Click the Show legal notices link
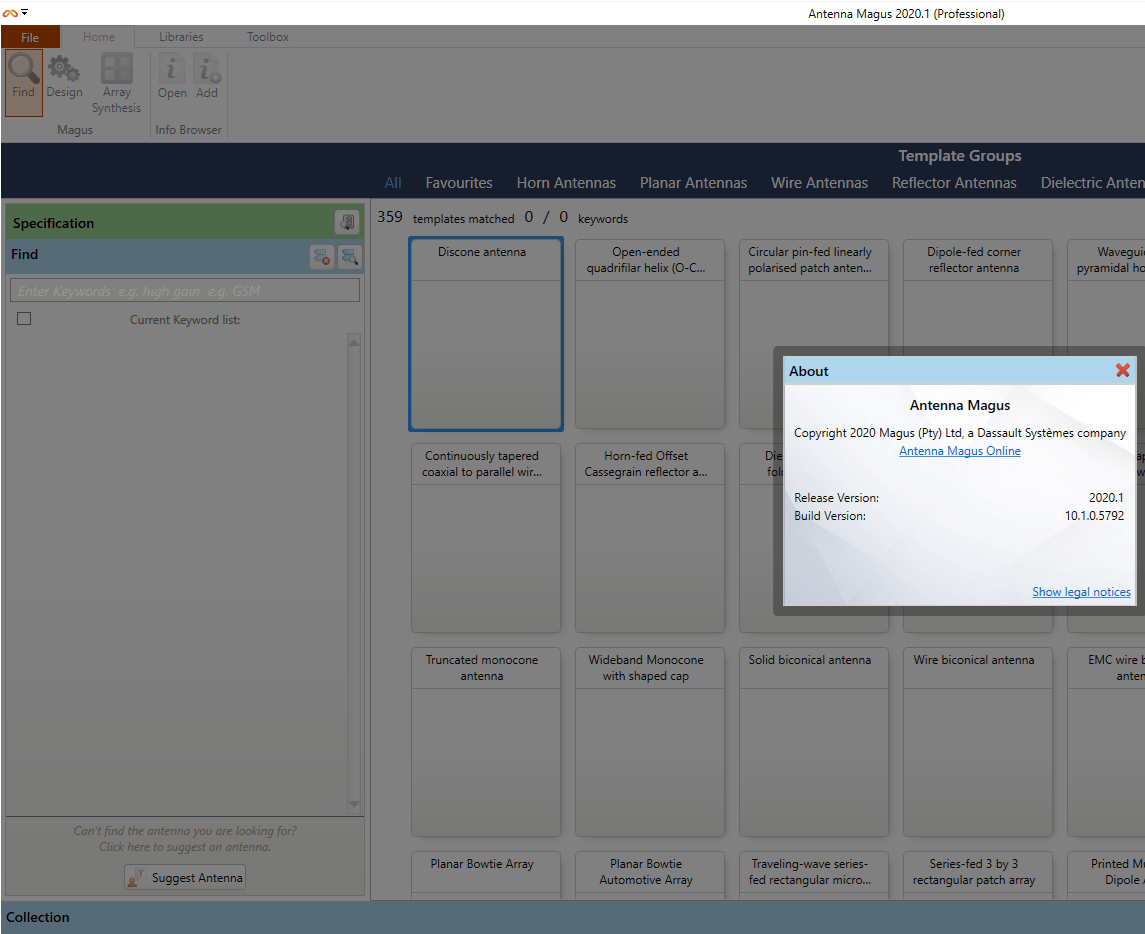 [x=1081, y=592]
